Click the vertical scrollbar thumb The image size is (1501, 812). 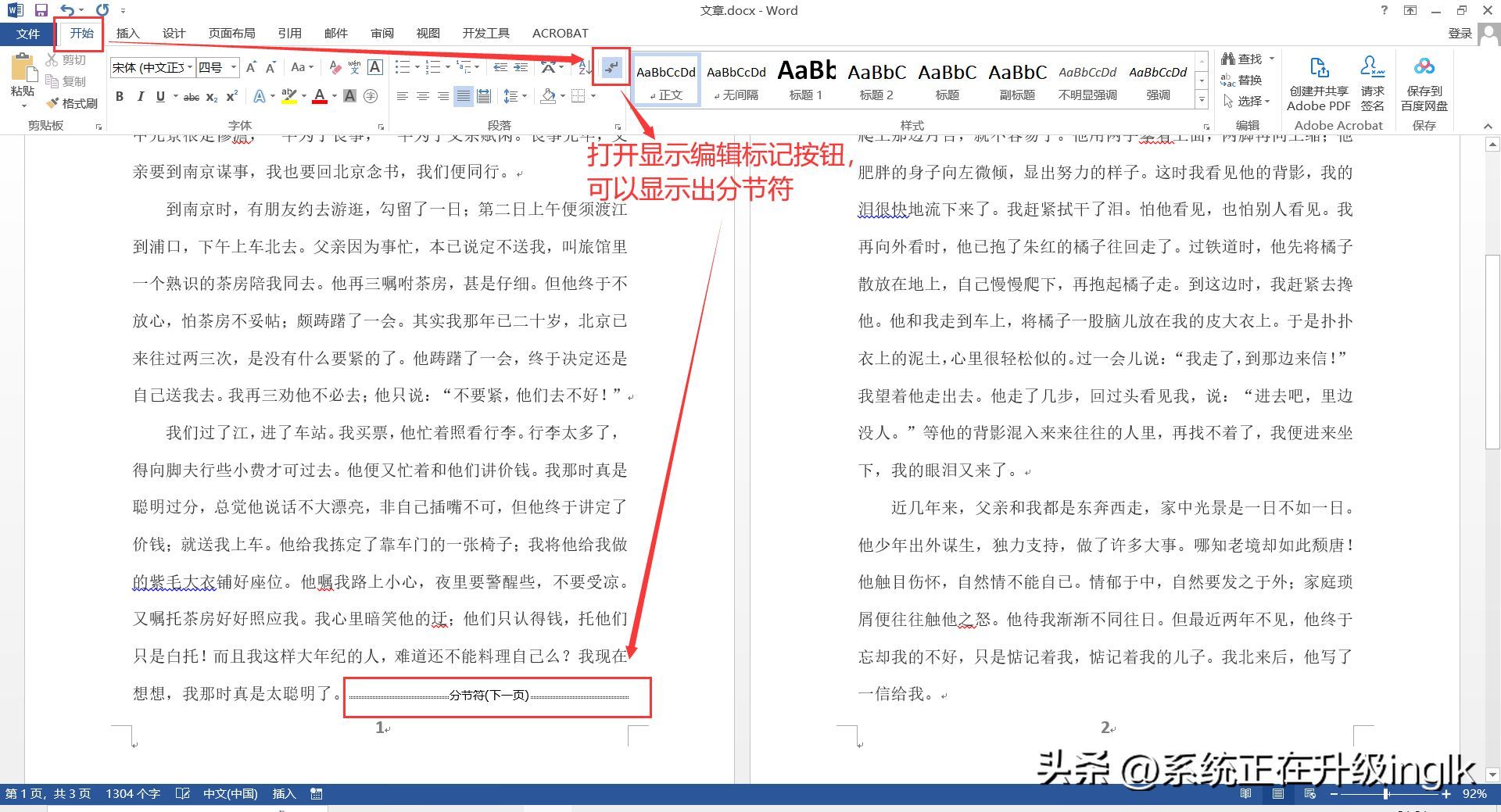[x=1492, y=352]
